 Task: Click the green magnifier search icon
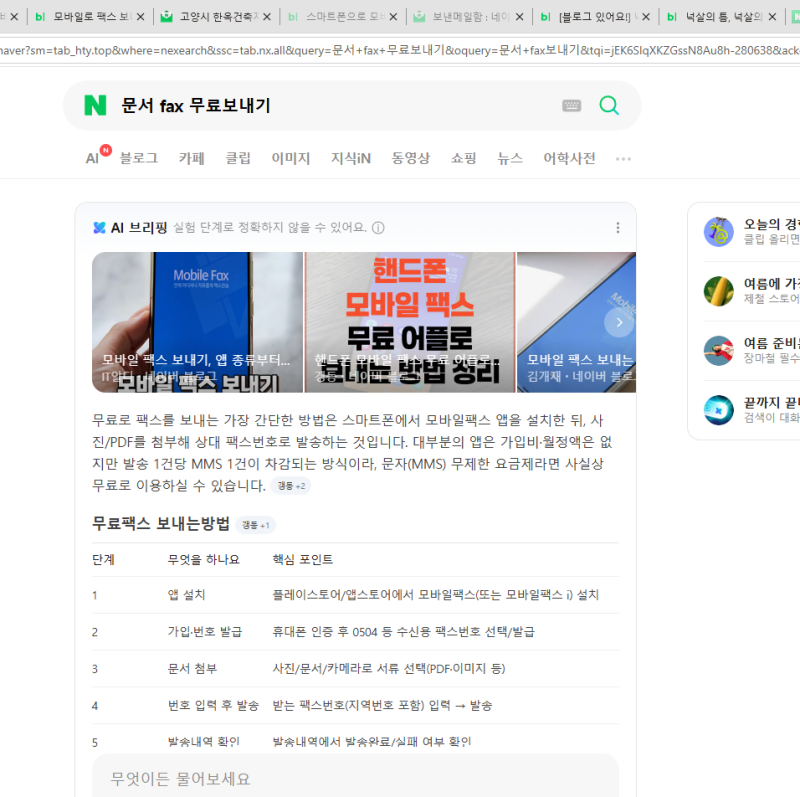pyautogui.click(x=609, y=105)
